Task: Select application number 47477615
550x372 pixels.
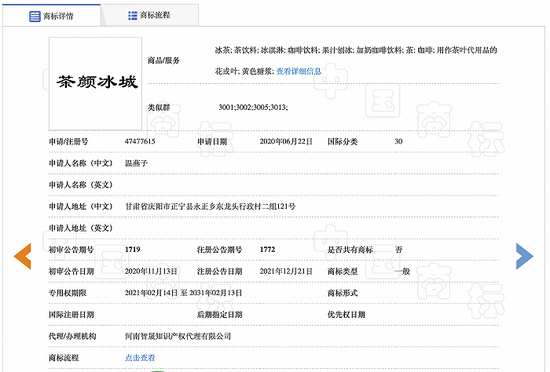Action: coord(140,141)
